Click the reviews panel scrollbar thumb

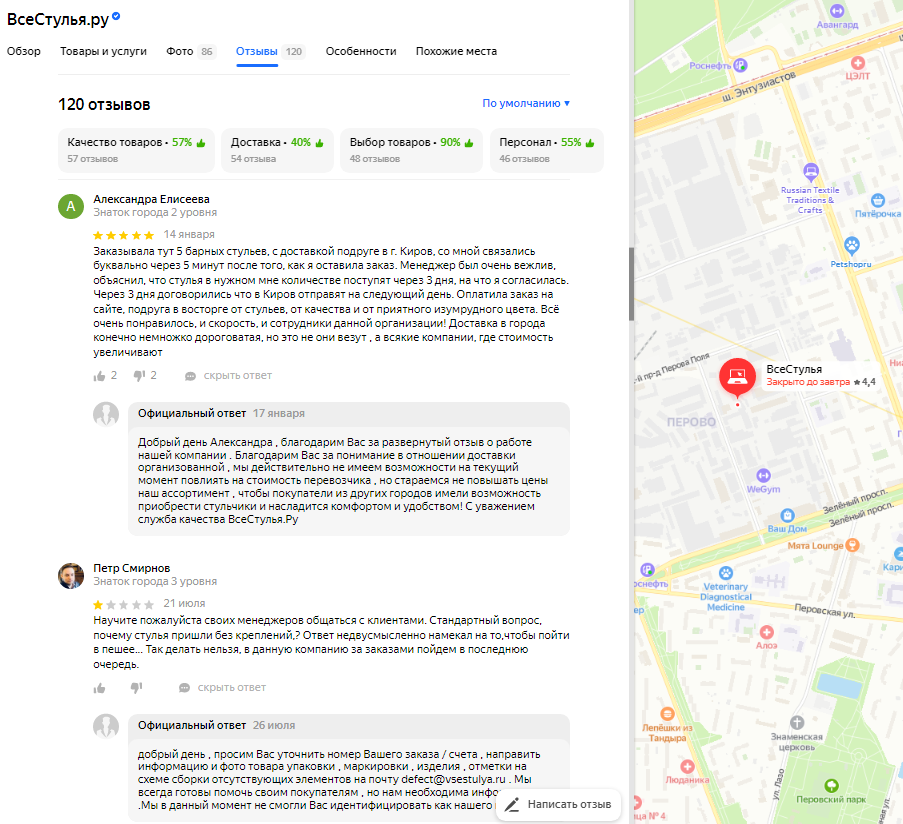pos(631,284)
